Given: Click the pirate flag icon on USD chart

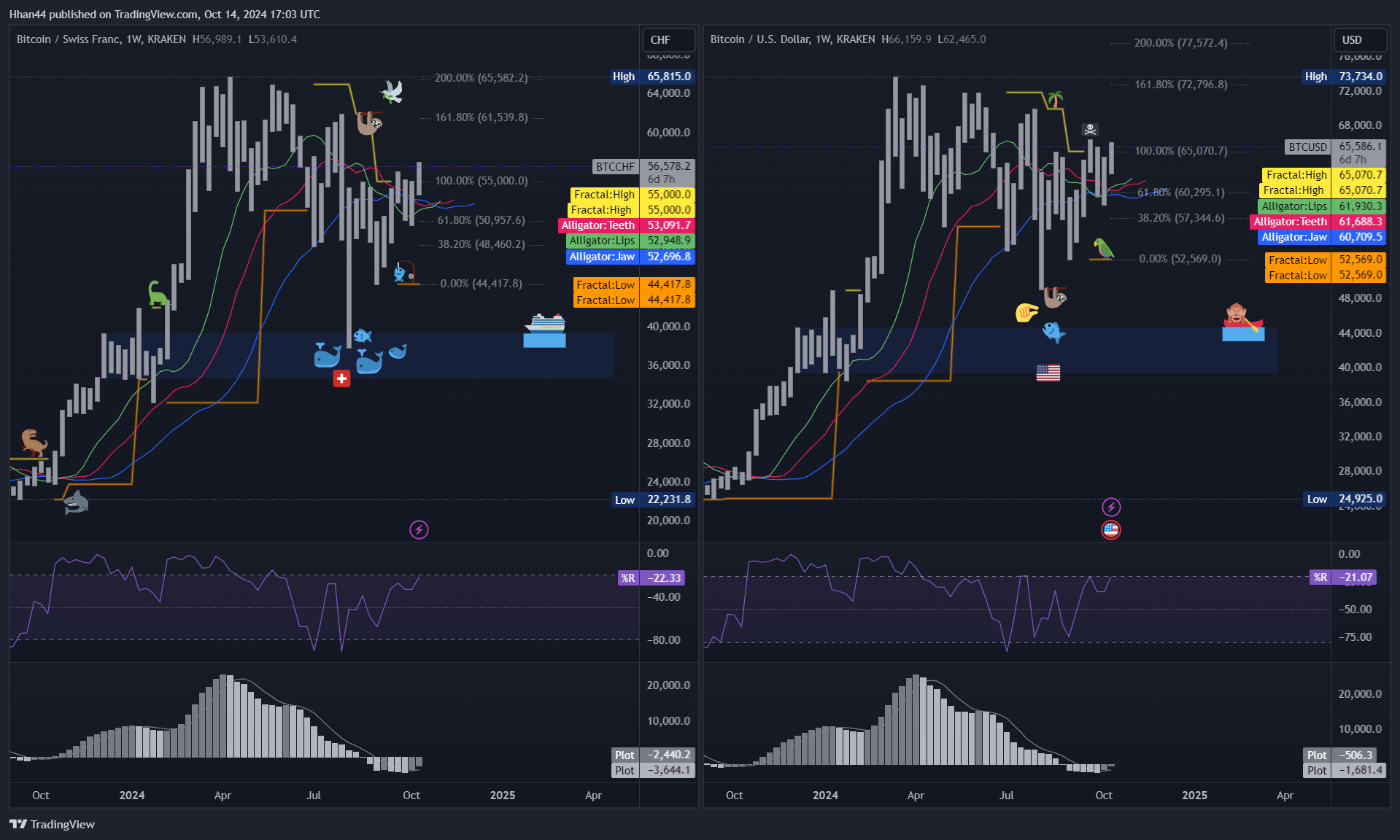Looking at the screenshot, I should (1090, 130).
